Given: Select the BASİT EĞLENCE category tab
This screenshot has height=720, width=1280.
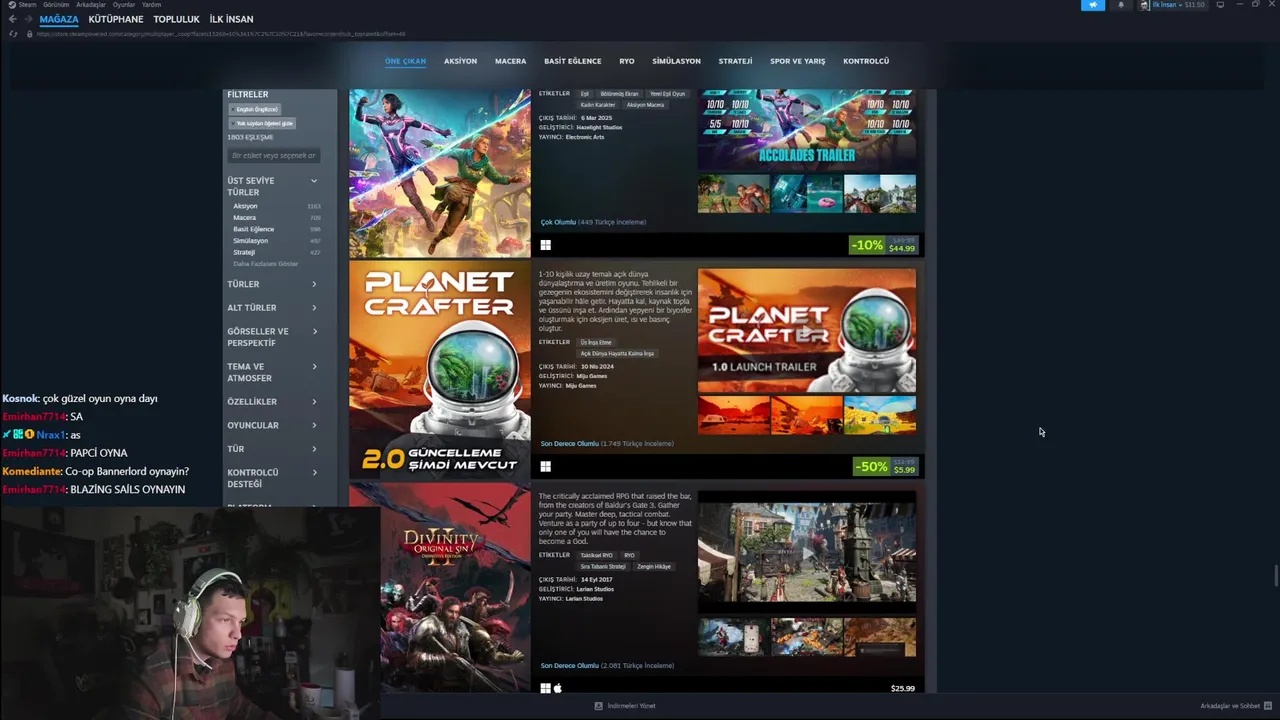Looking at the screenshot, I should point(573,61).
